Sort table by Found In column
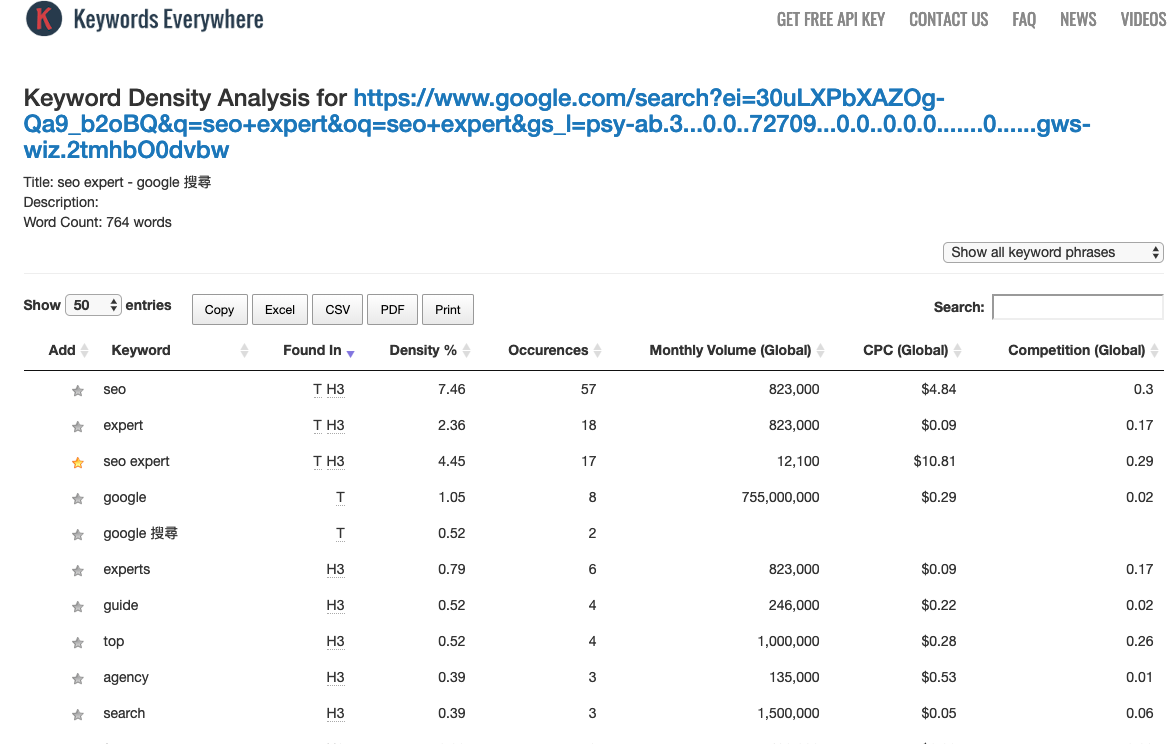 pos(318,350)
